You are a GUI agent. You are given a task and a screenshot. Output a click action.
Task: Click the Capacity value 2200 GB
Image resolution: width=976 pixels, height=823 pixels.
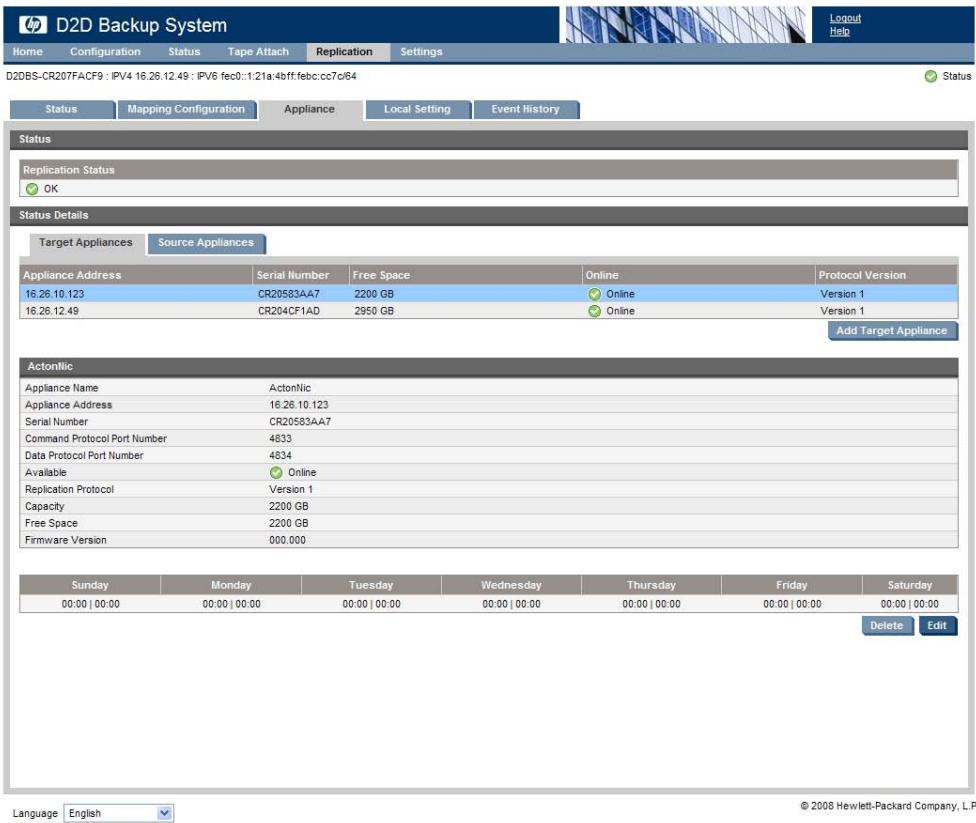(x=288, y=506)
